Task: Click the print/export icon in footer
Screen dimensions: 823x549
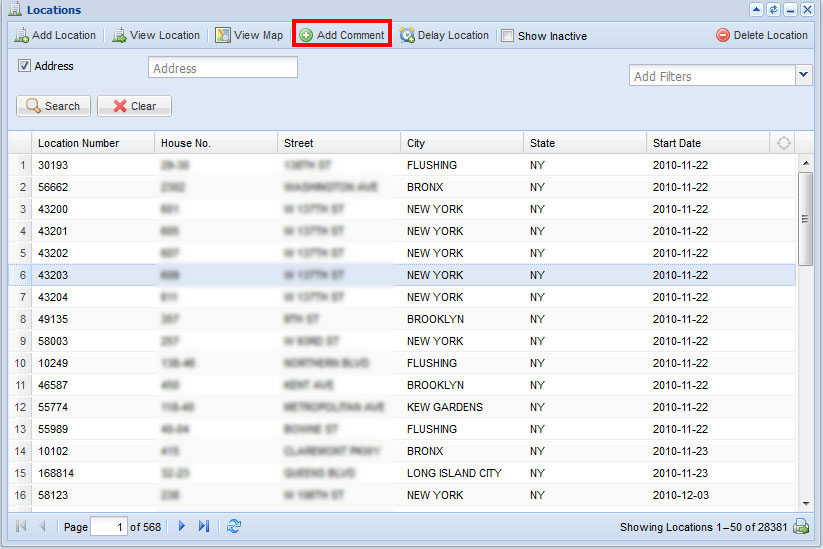Action: (801, 526)
